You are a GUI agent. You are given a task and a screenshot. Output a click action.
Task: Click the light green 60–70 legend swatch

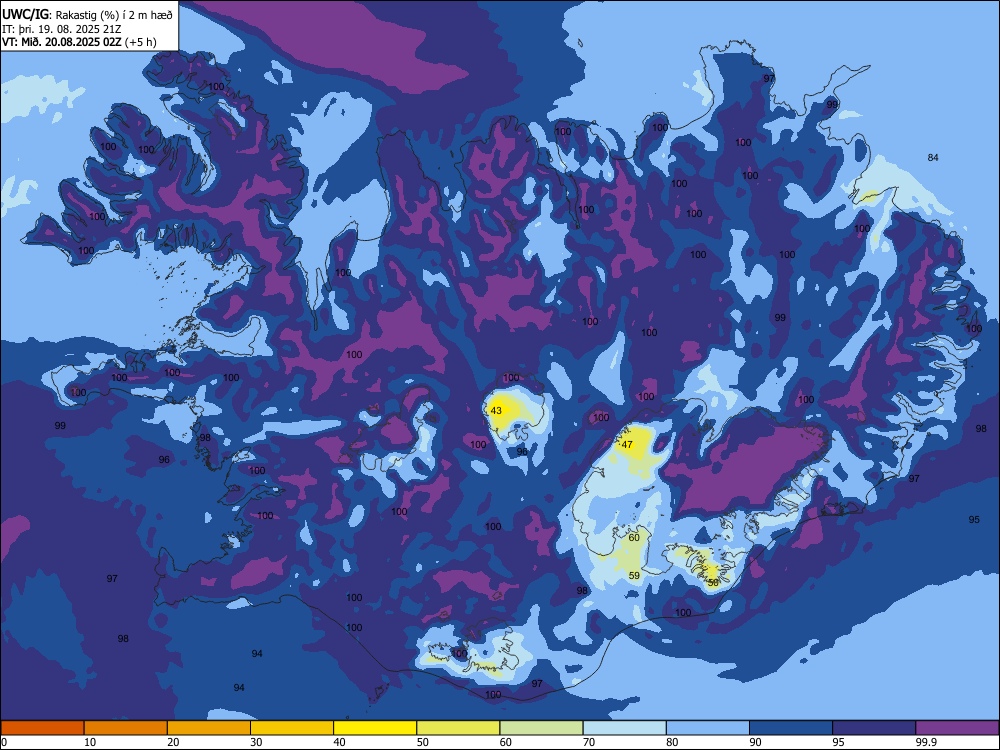(x=541, y=728)
